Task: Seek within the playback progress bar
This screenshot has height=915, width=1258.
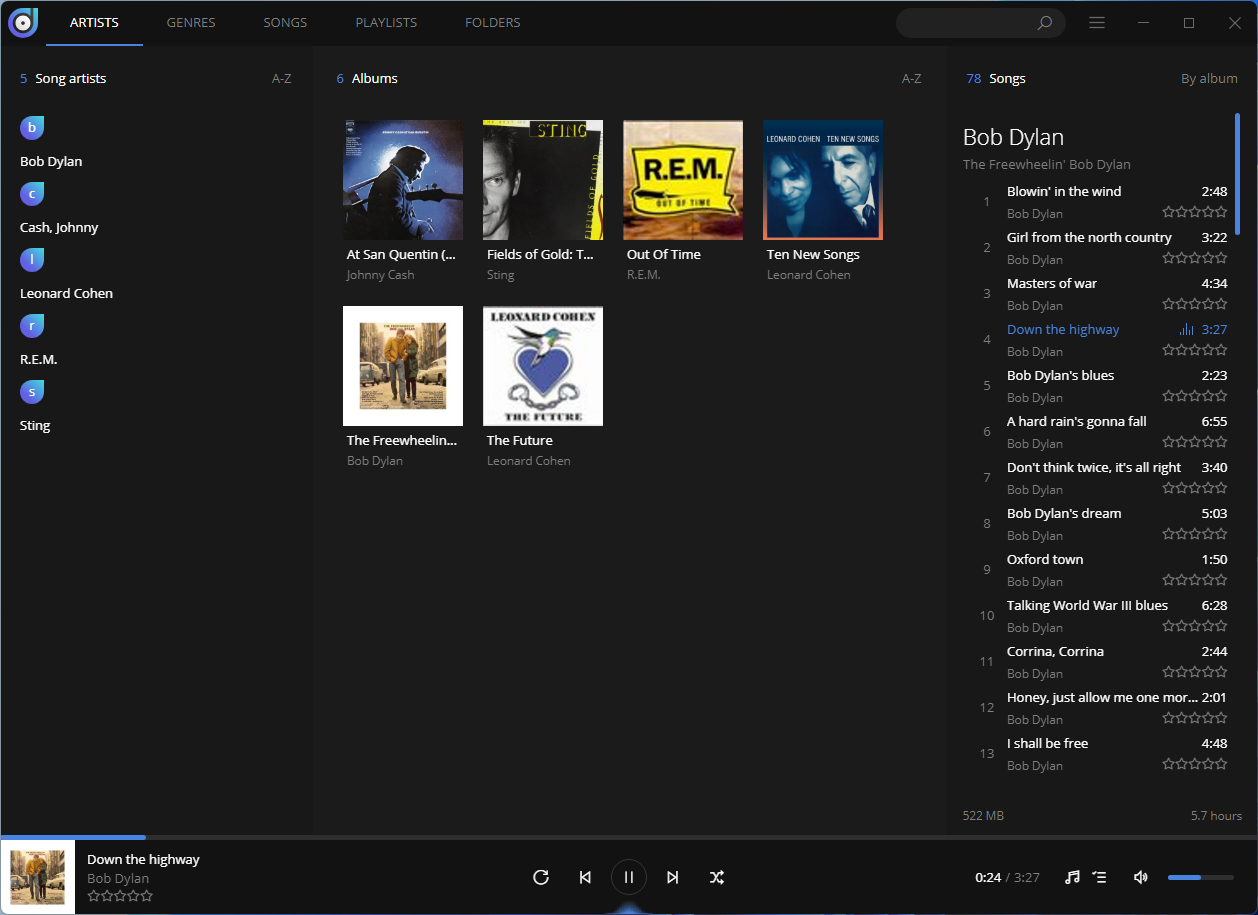Action: tap(629, 836)
